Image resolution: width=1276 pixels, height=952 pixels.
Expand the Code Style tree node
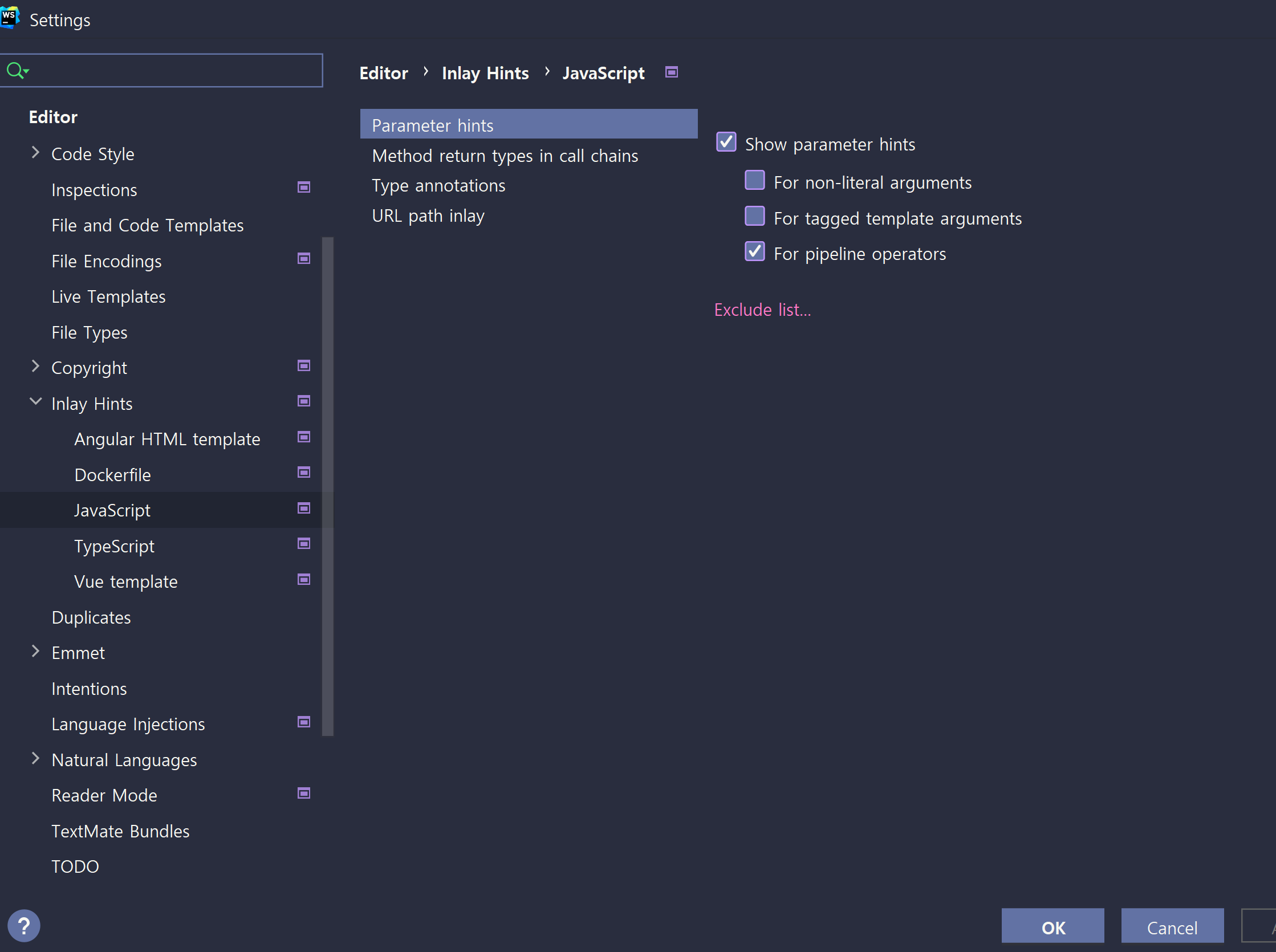pos(36,153)
